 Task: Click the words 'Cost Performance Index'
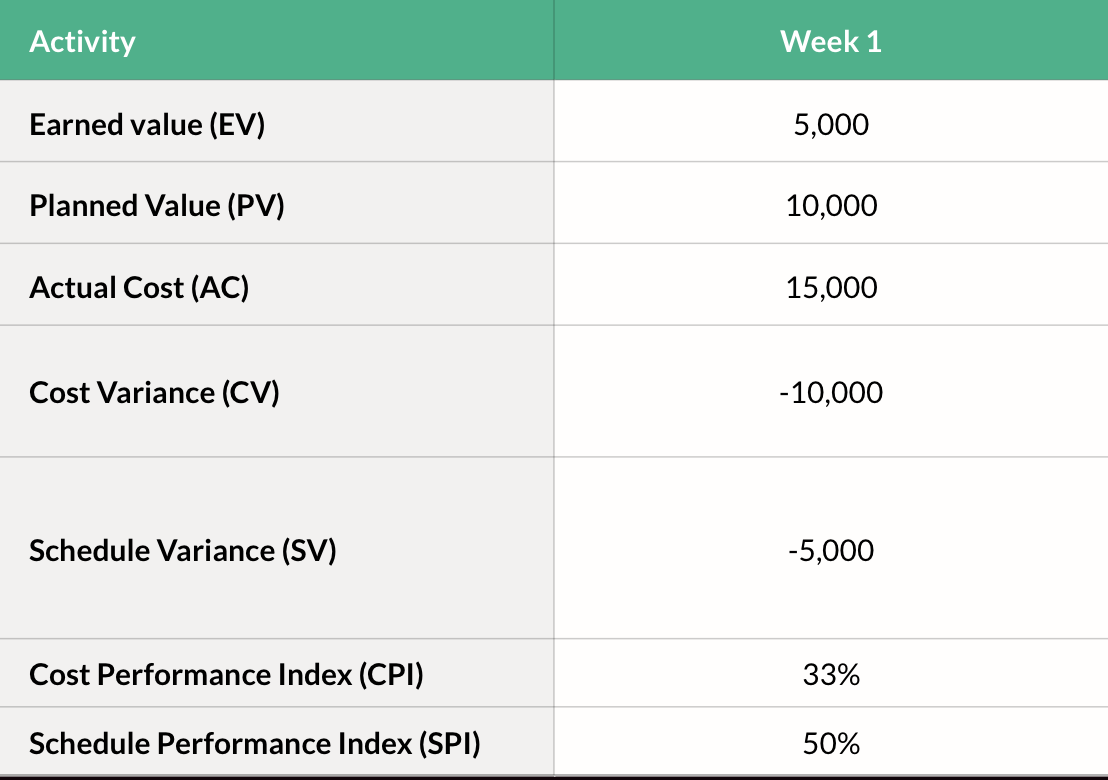[191, 675]
